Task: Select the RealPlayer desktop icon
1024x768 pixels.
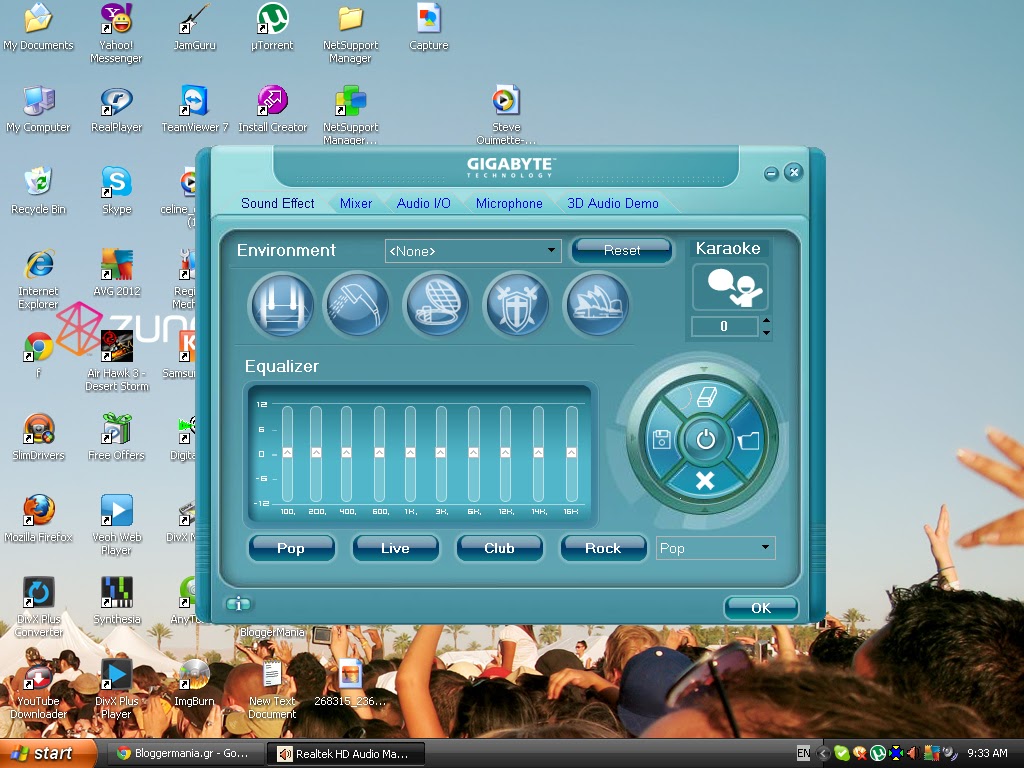Action: tap(116, 109)
